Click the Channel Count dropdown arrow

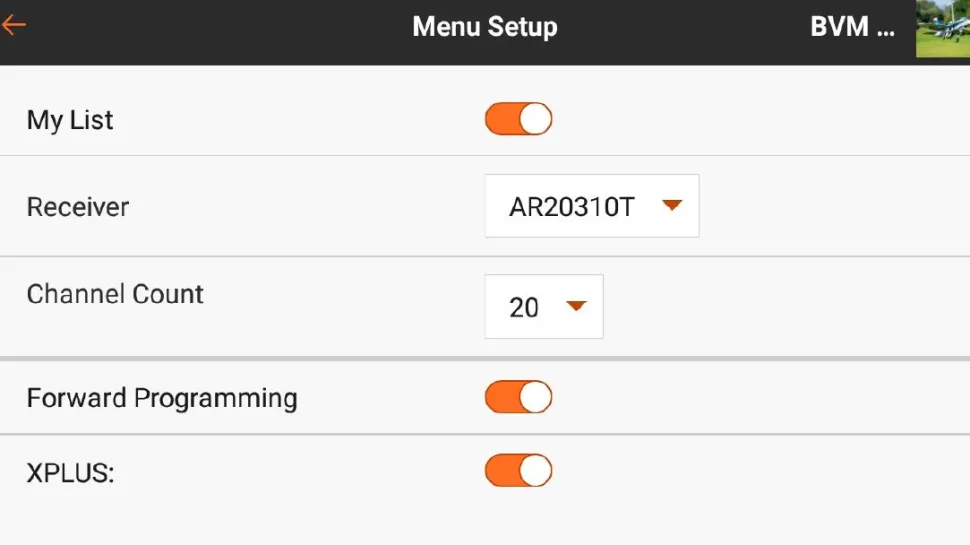tap(575, 305)
